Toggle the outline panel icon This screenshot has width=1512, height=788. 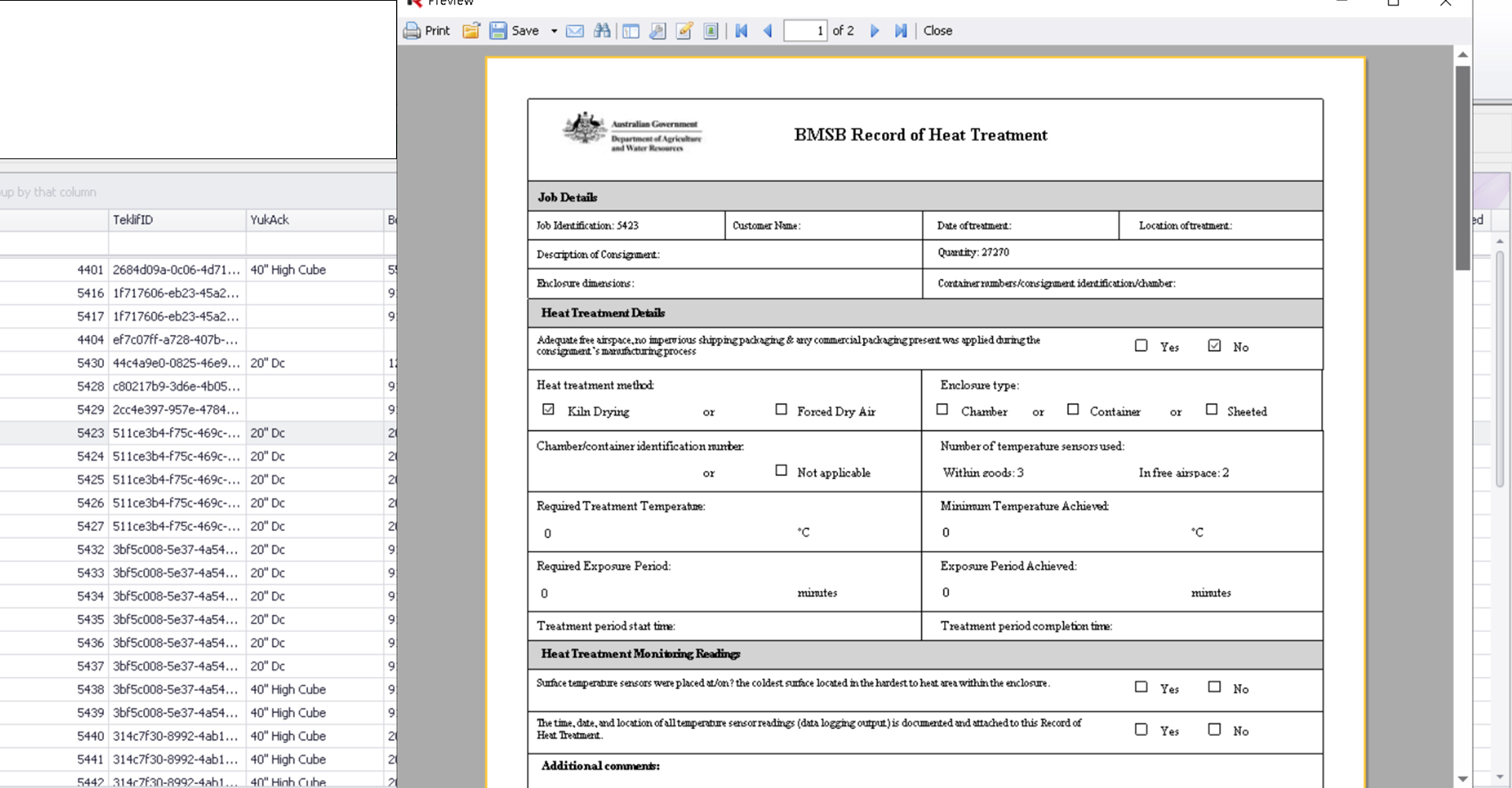(x=631, y=31)
